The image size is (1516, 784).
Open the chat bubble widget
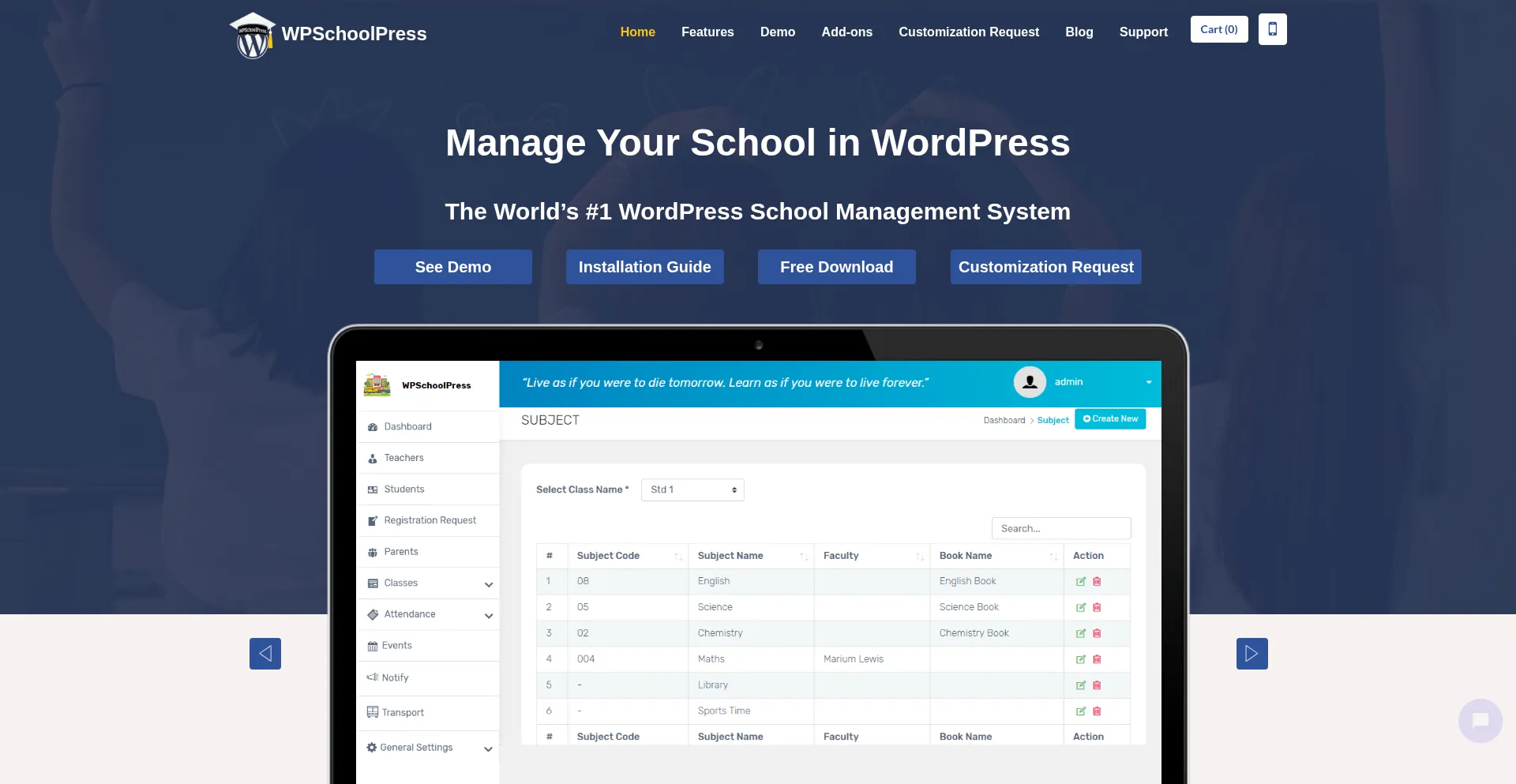(x=1480, y=720)
